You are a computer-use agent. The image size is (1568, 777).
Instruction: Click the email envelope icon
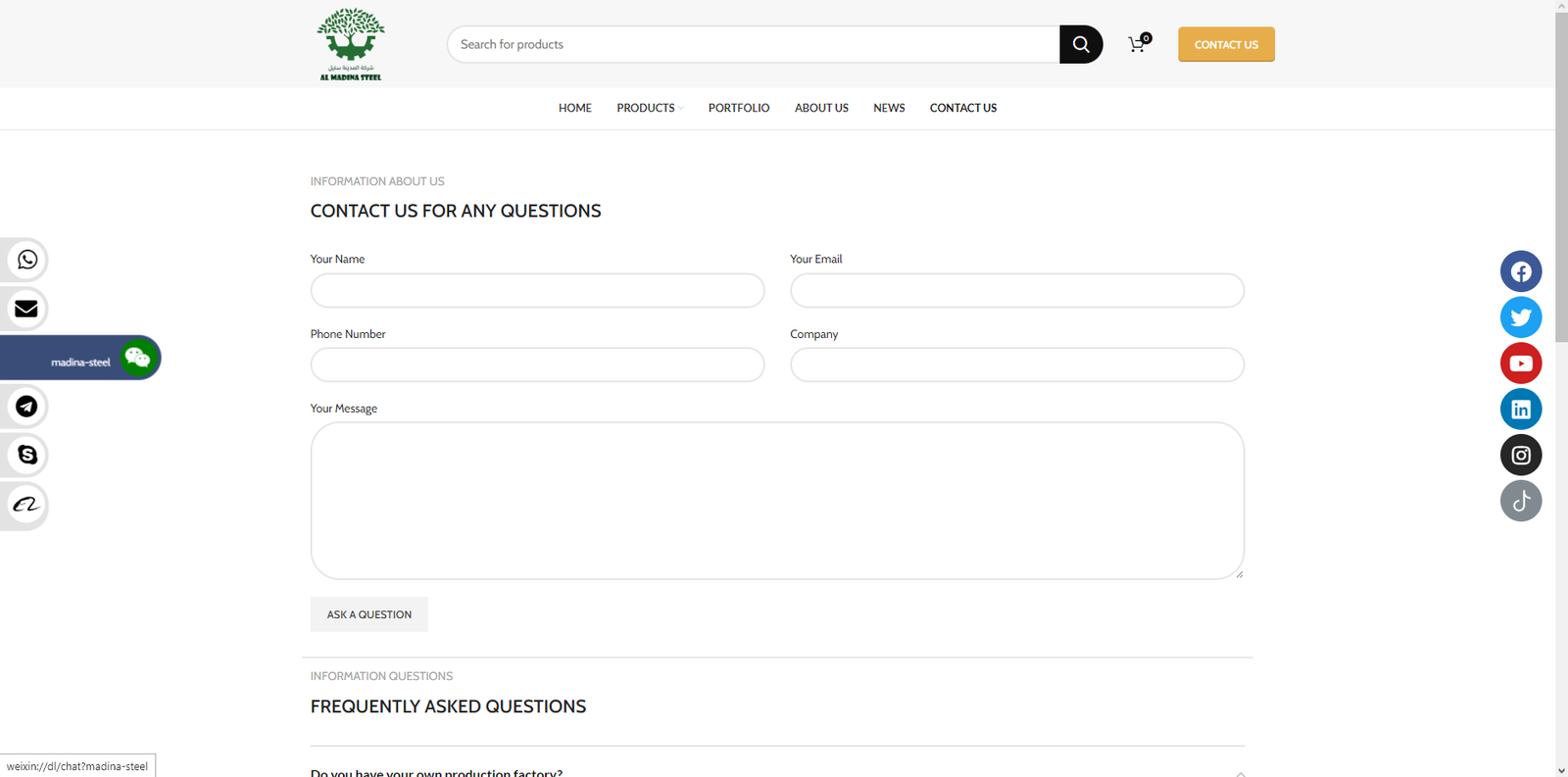coord(26,309)
